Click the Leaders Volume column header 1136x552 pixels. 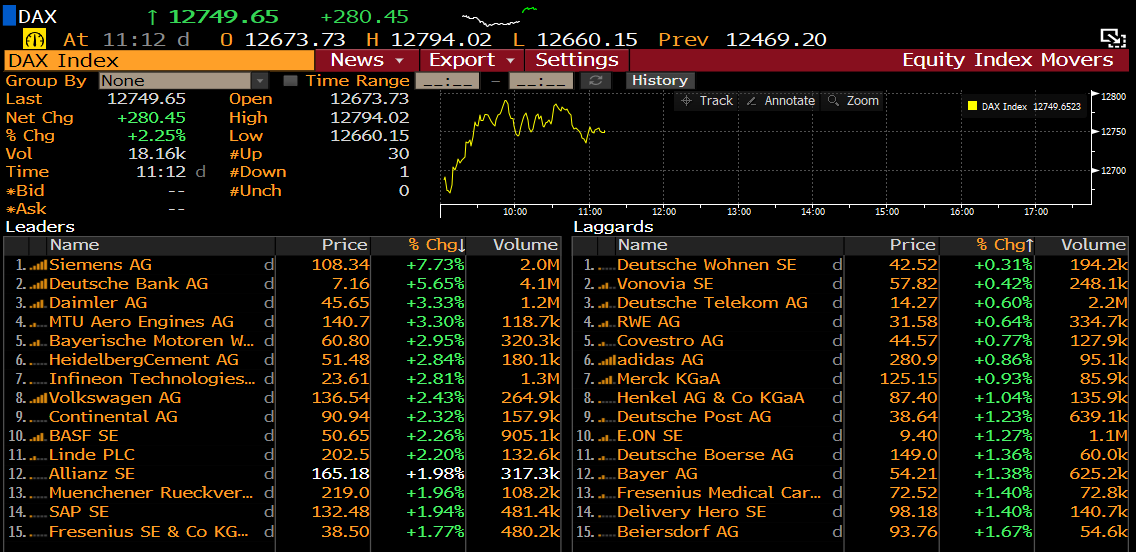515,246
